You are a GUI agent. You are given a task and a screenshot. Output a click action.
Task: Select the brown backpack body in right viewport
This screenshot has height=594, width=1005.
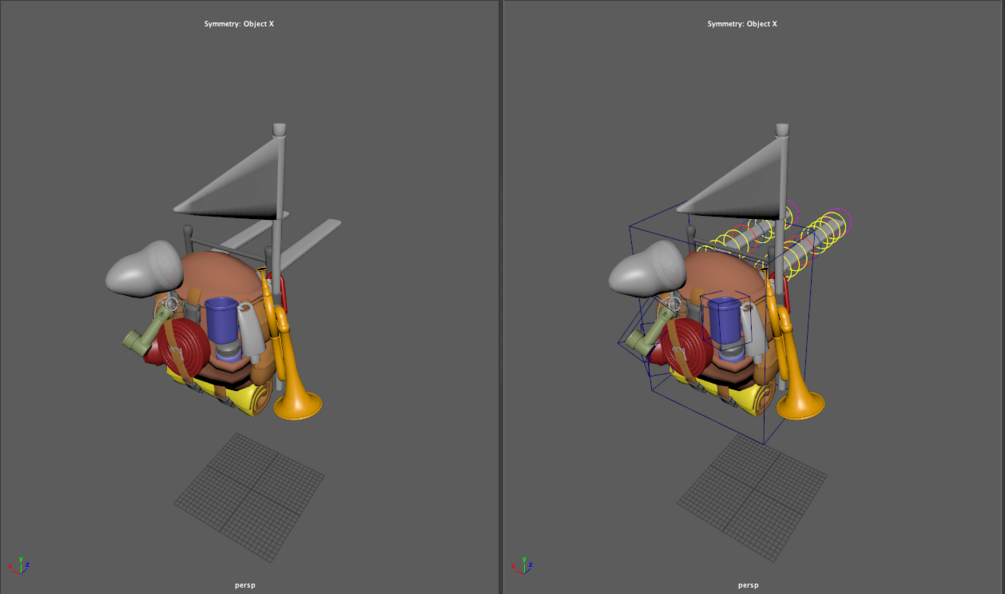[x=724, y=276]
